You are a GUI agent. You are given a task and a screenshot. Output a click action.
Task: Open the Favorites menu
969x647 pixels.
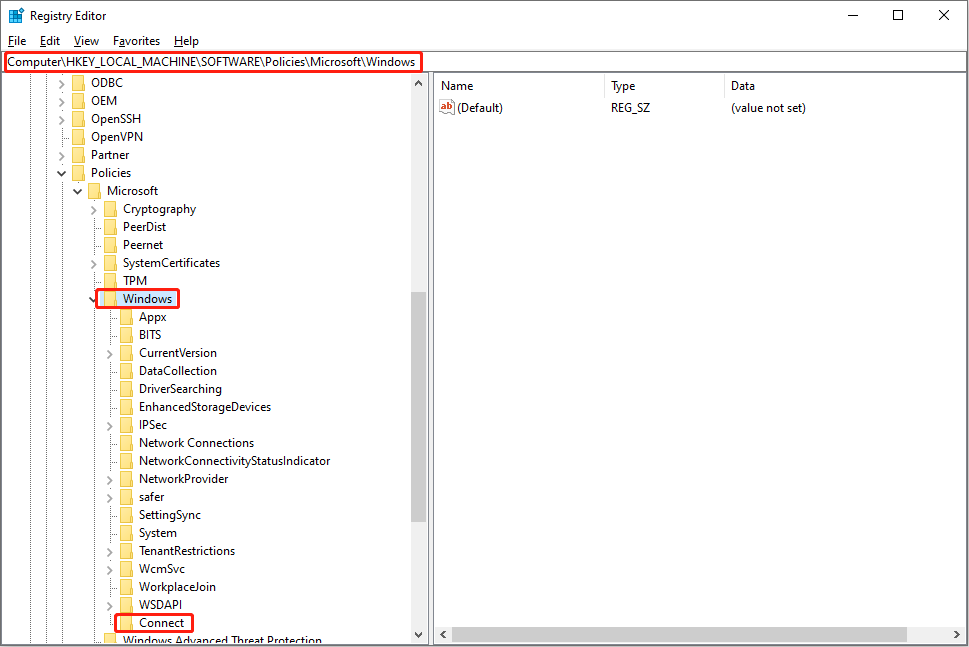click(136, 41)
